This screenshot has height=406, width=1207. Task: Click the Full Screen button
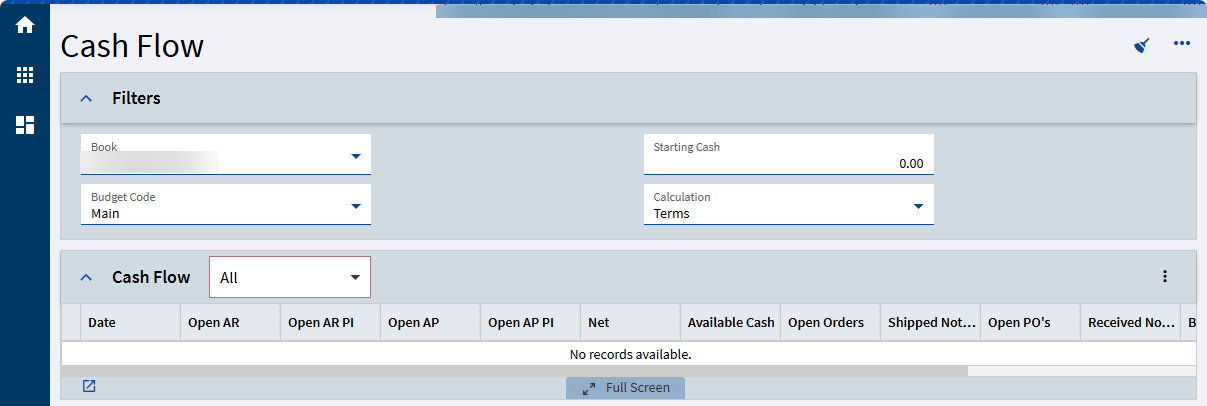[x=626, y=387]
